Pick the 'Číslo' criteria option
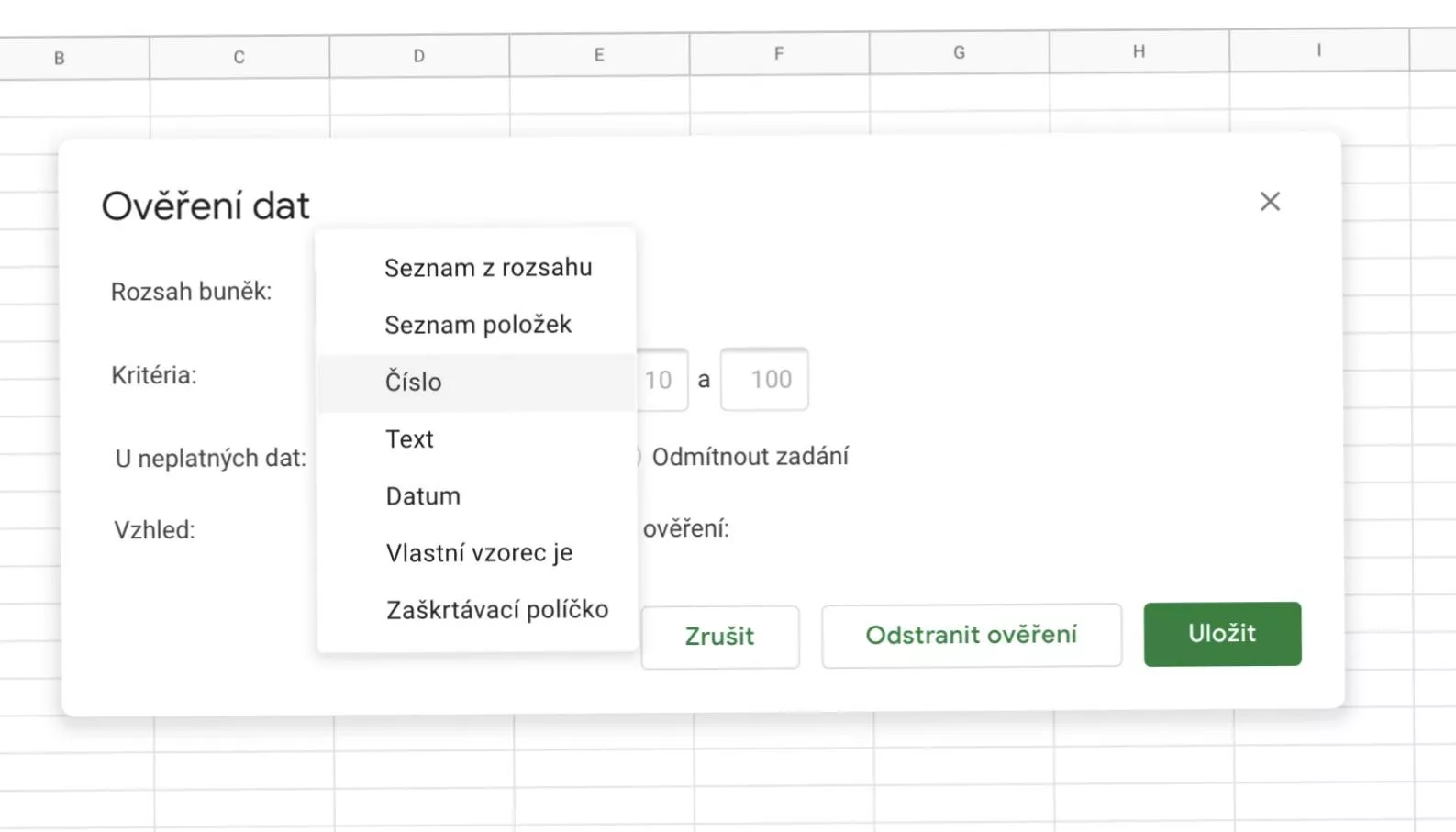The image size is (1456, 832). 477,382
